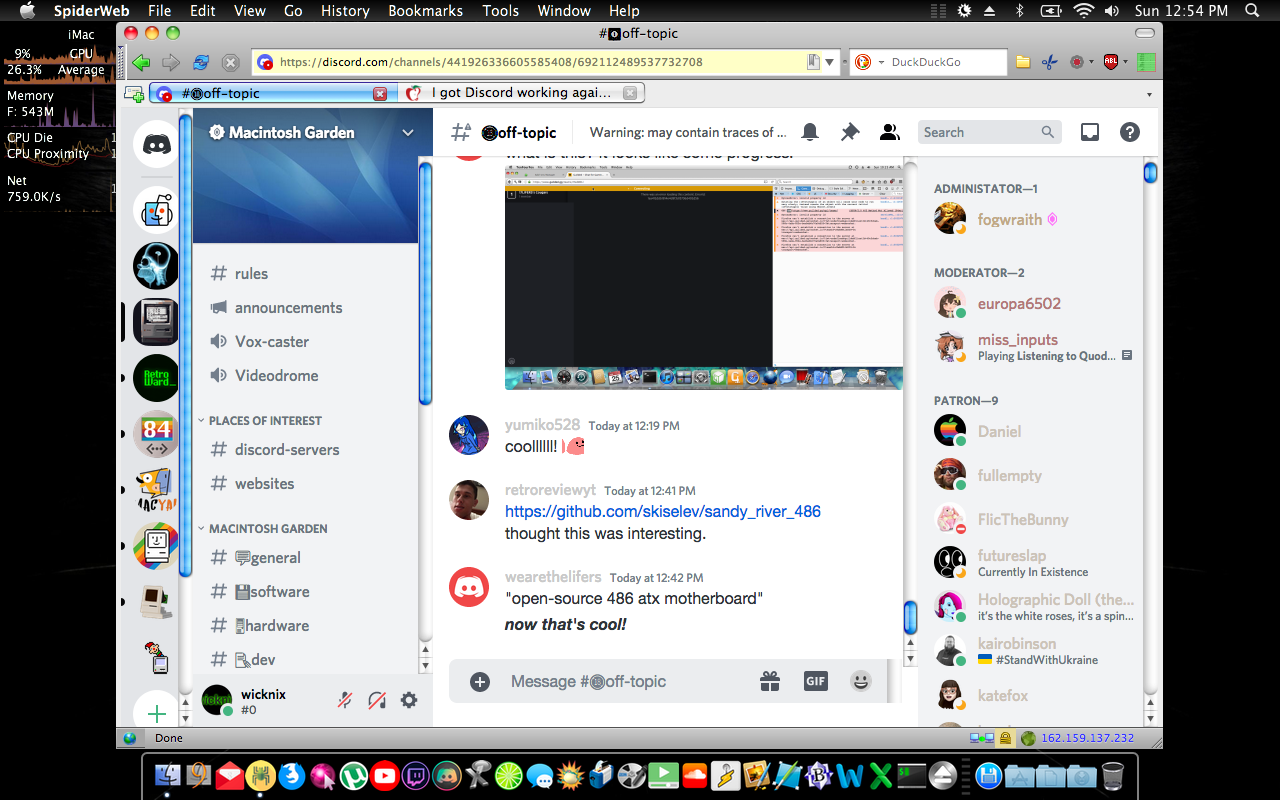Image resolution: width=1280 pixels, height=800 pixels.
Task: Select the rainbow classic Mac server icon
Action: (156, 546)
